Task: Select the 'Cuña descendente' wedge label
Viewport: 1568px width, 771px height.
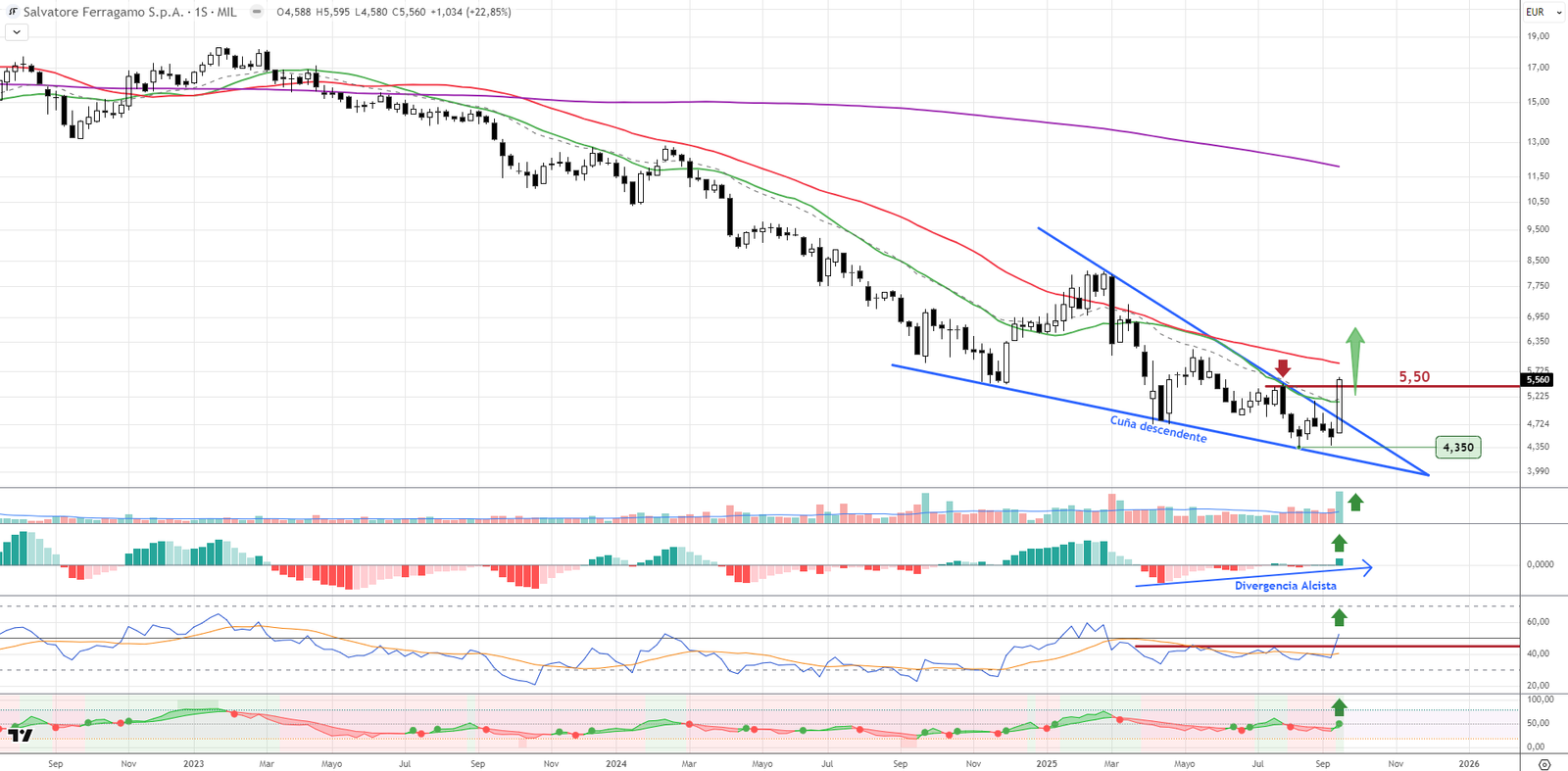Action: tap(1157, 429)
